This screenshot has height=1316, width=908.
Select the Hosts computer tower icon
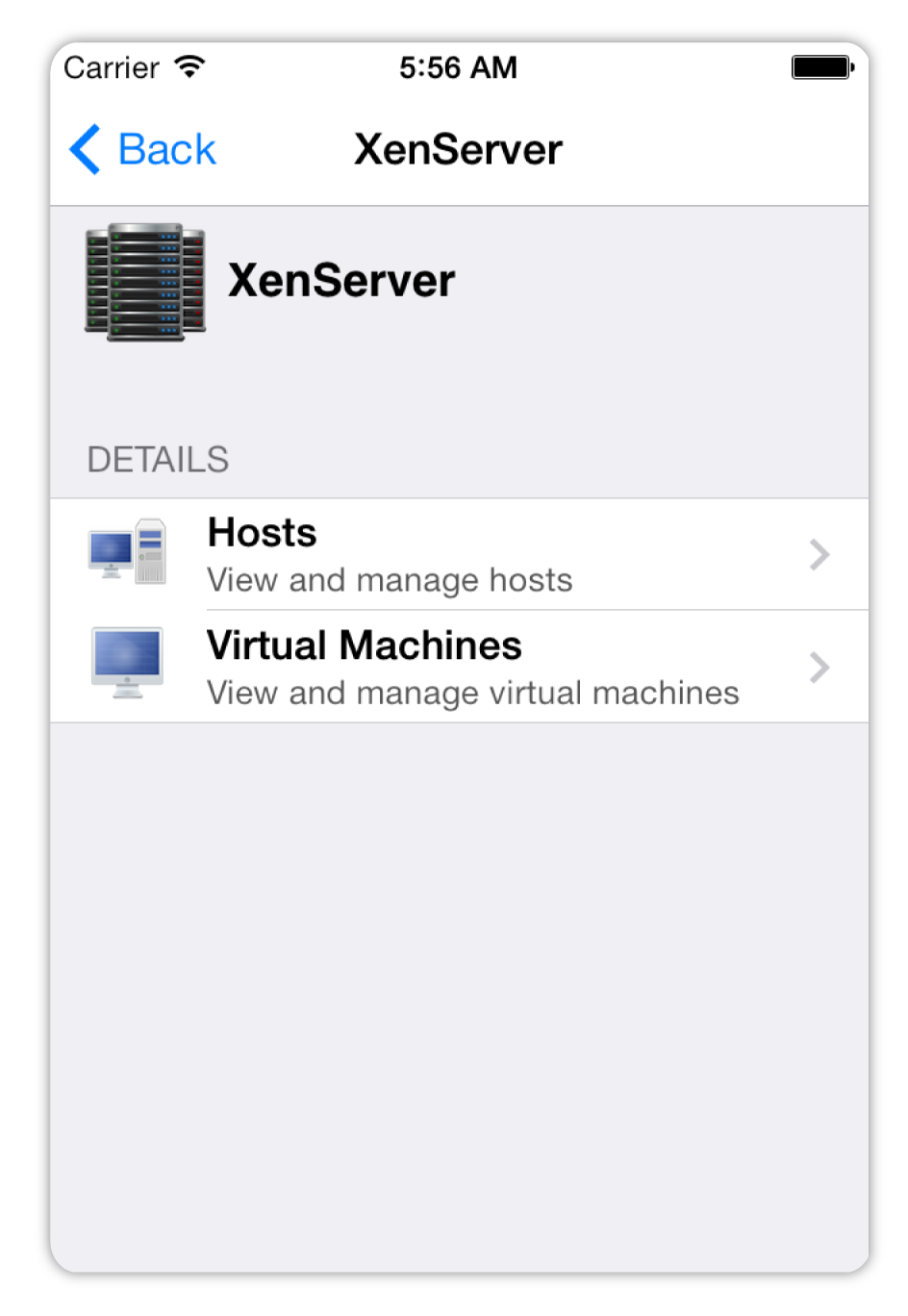(127, 552)
